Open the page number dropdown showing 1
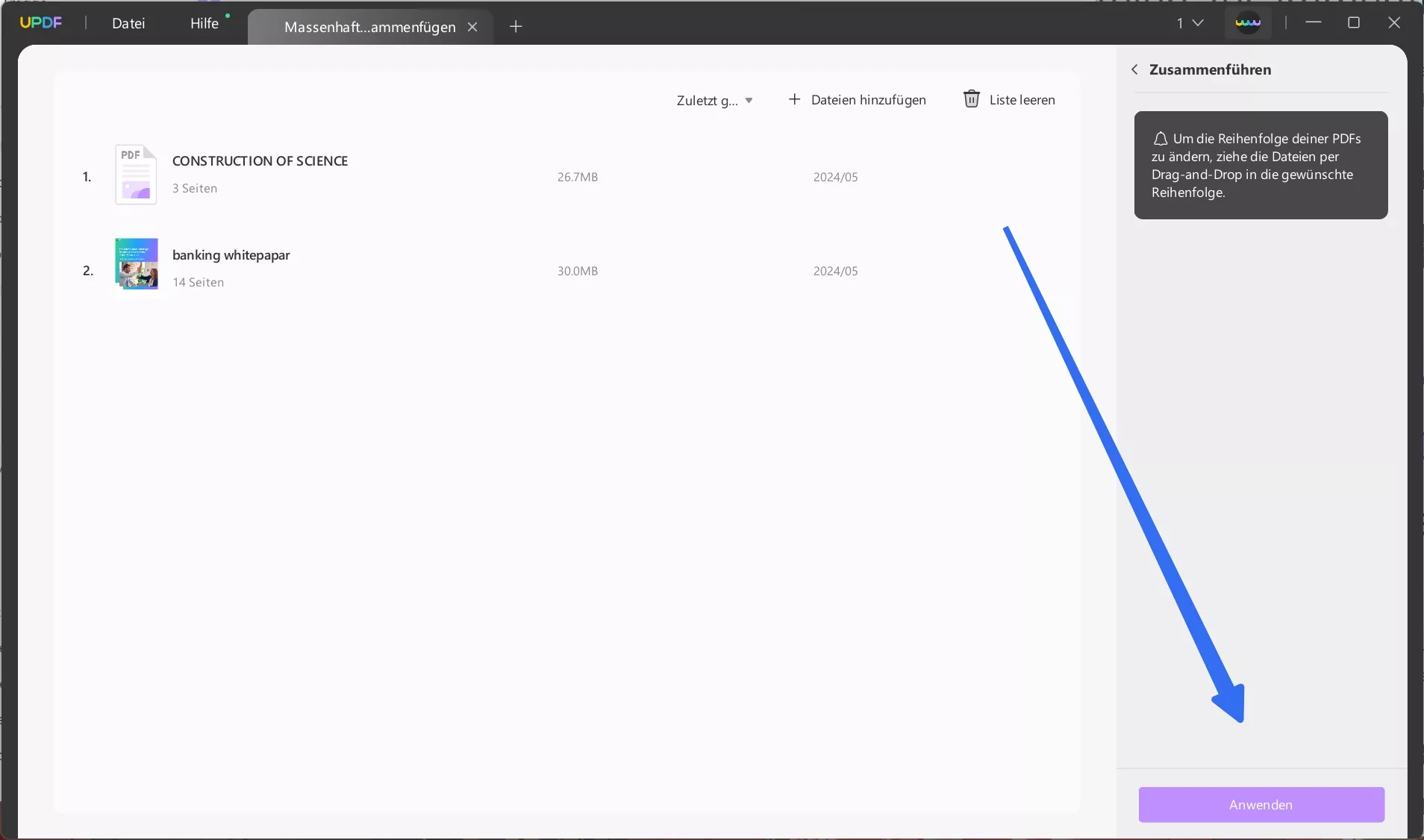The width and height of the screenshot is (1424, 840). point(1189,23)
